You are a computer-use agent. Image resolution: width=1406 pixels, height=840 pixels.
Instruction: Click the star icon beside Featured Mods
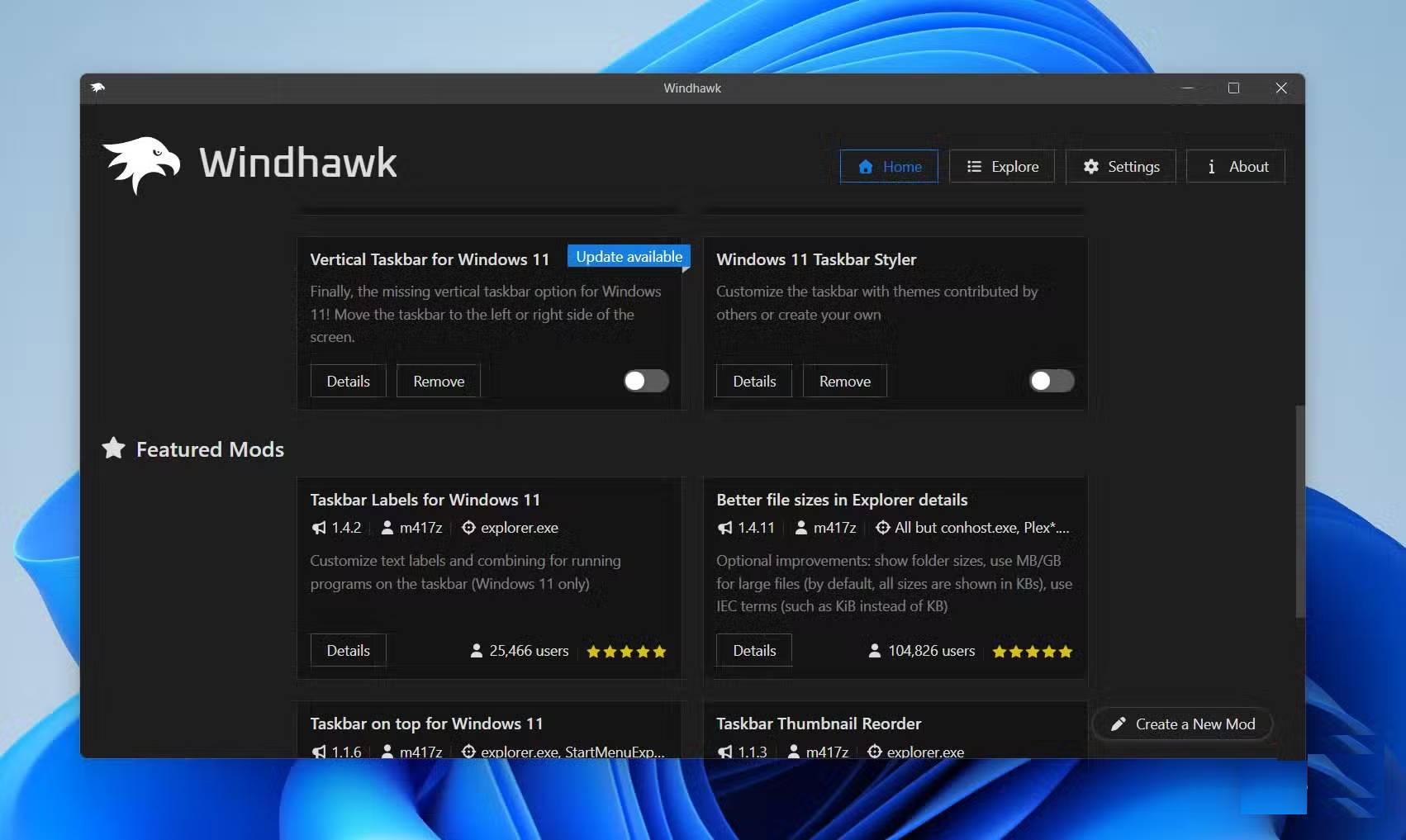[x=114, y=448]
